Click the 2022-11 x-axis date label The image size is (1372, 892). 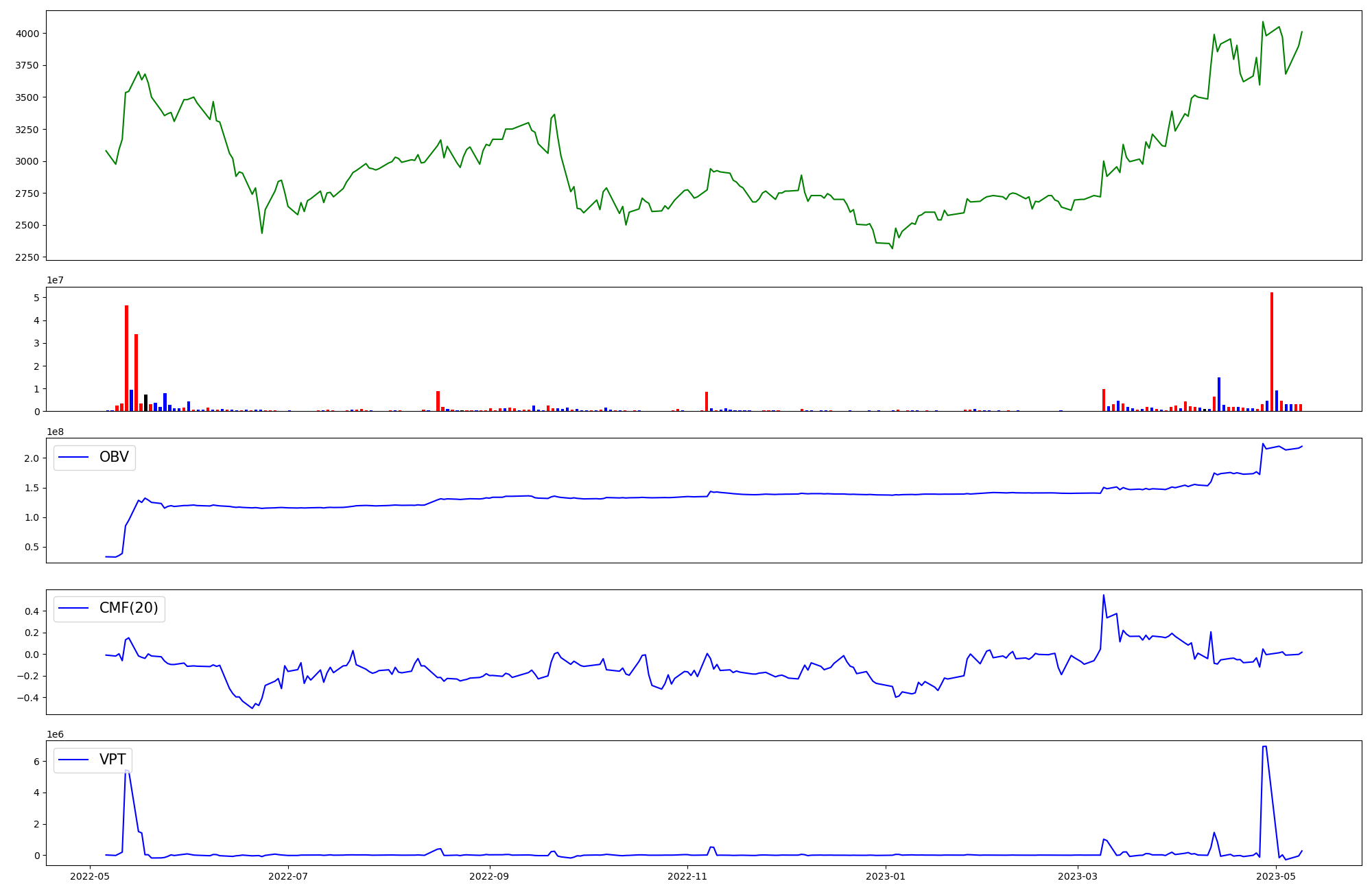point(687,876)
